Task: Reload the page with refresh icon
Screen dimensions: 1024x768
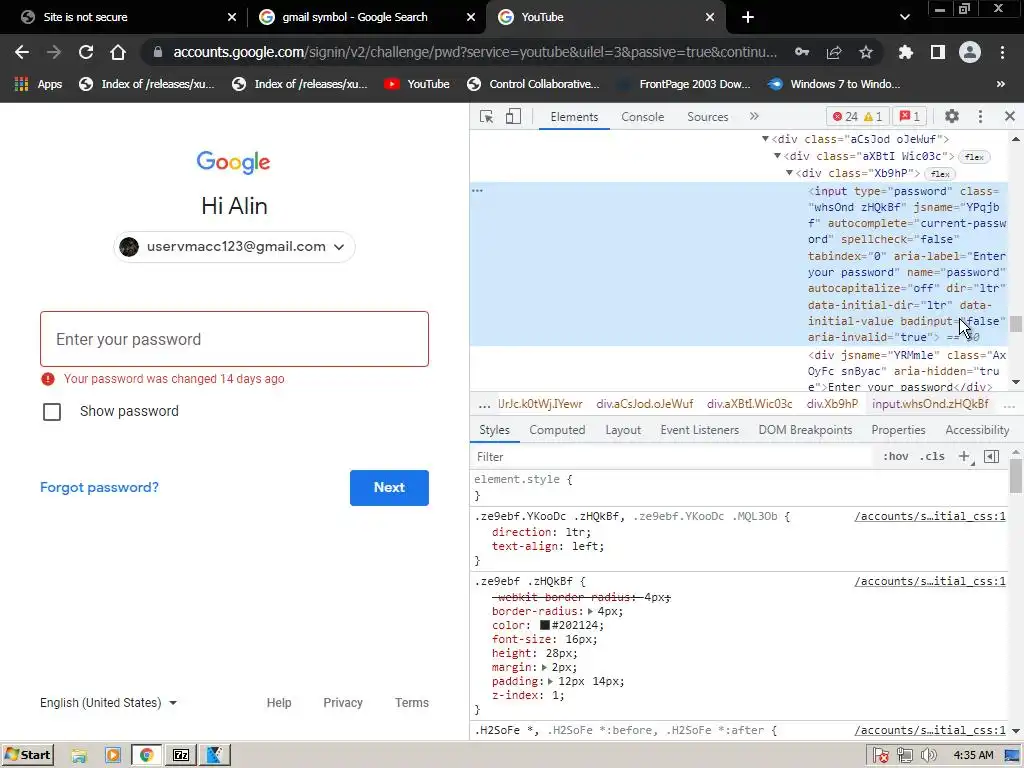Action: pyautogui.click(x=86, y=52)
